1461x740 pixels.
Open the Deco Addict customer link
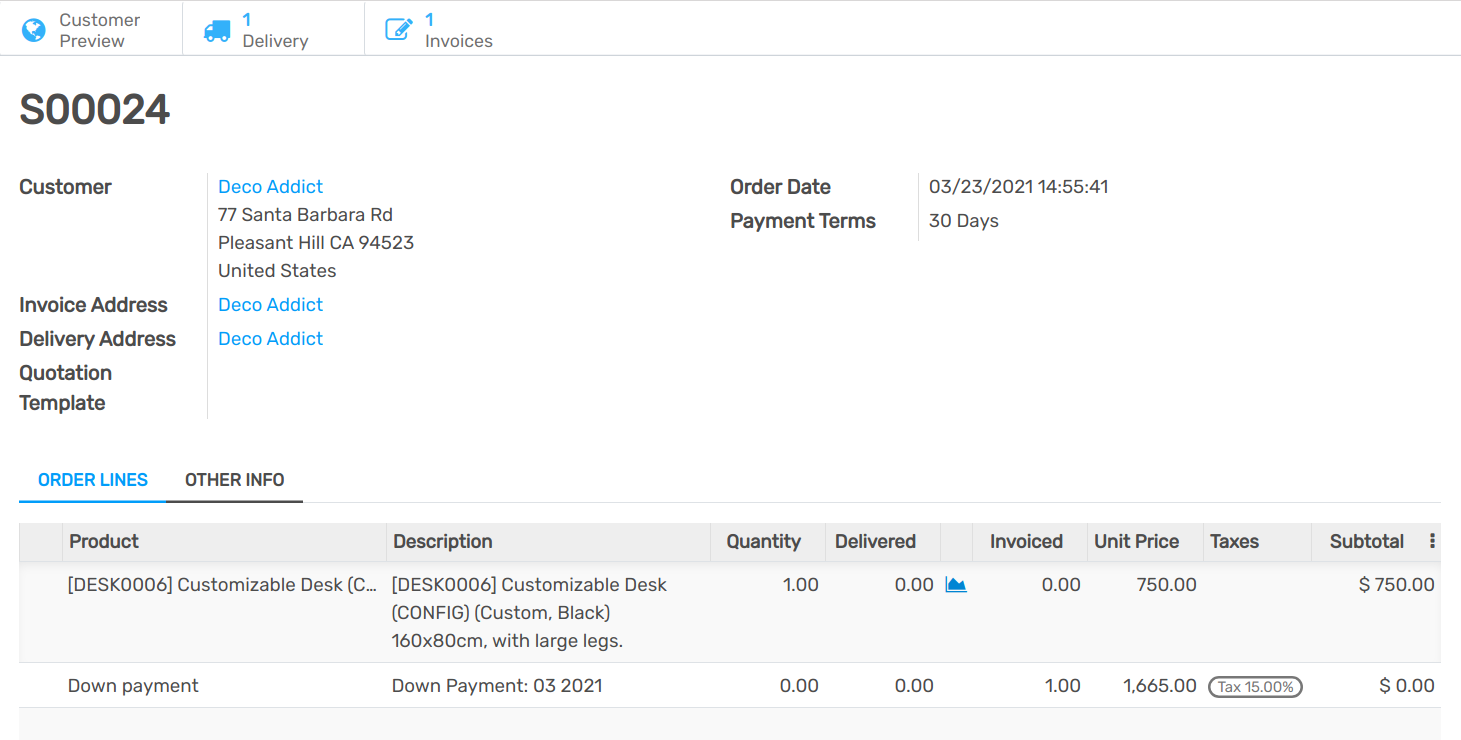point(270,186)
